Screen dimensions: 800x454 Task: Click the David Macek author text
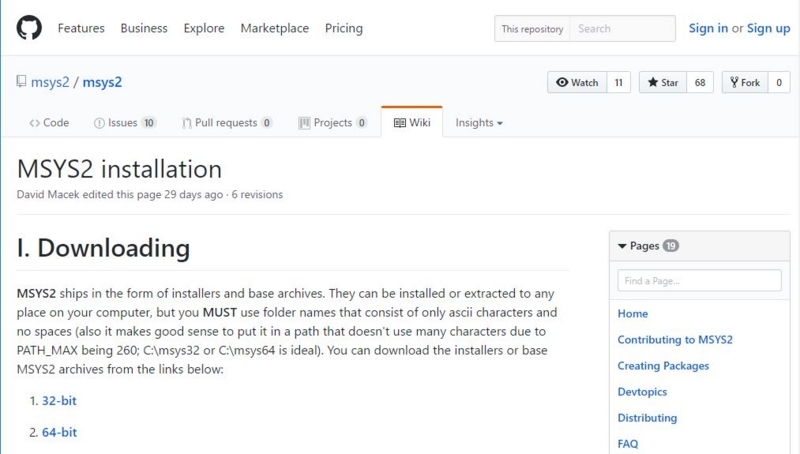pos(48,194)
